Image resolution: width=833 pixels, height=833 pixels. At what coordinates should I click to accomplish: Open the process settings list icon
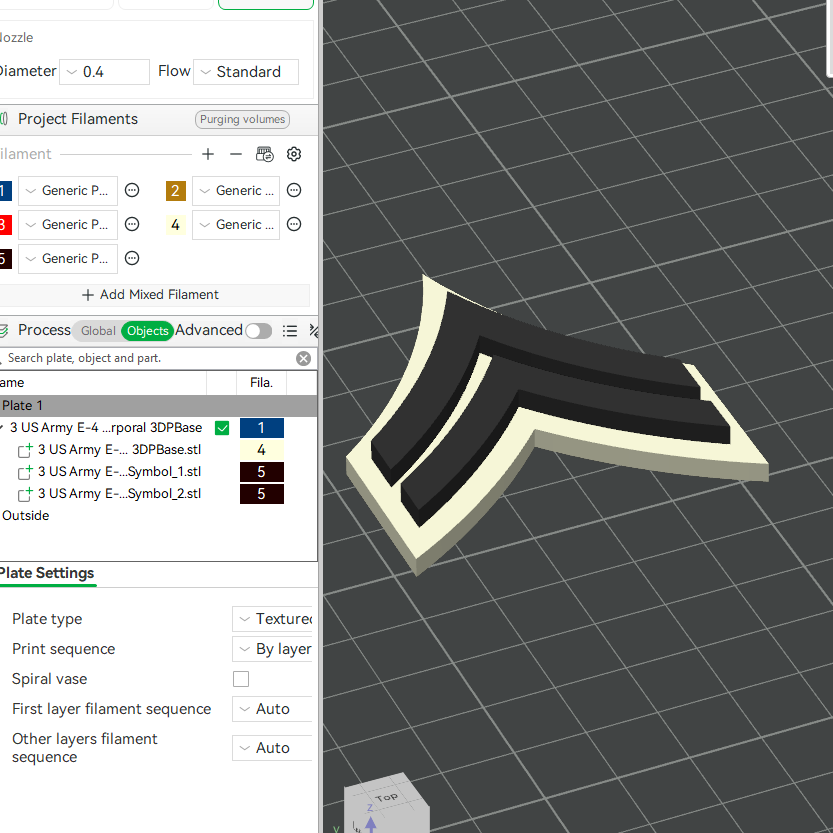click(290, 331)
